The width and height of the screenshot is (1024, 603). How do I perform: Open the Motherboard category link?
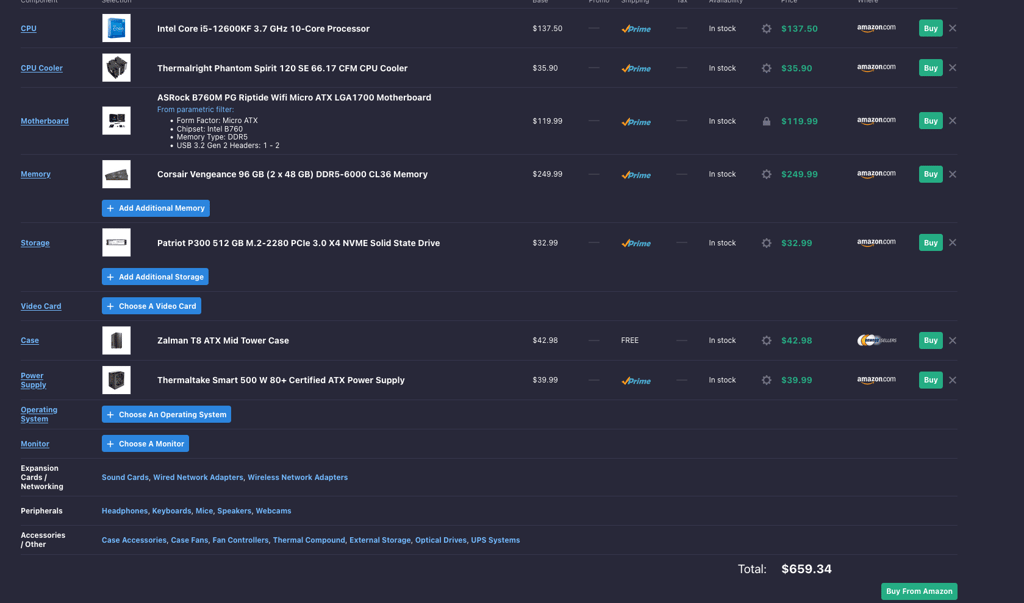44,121
